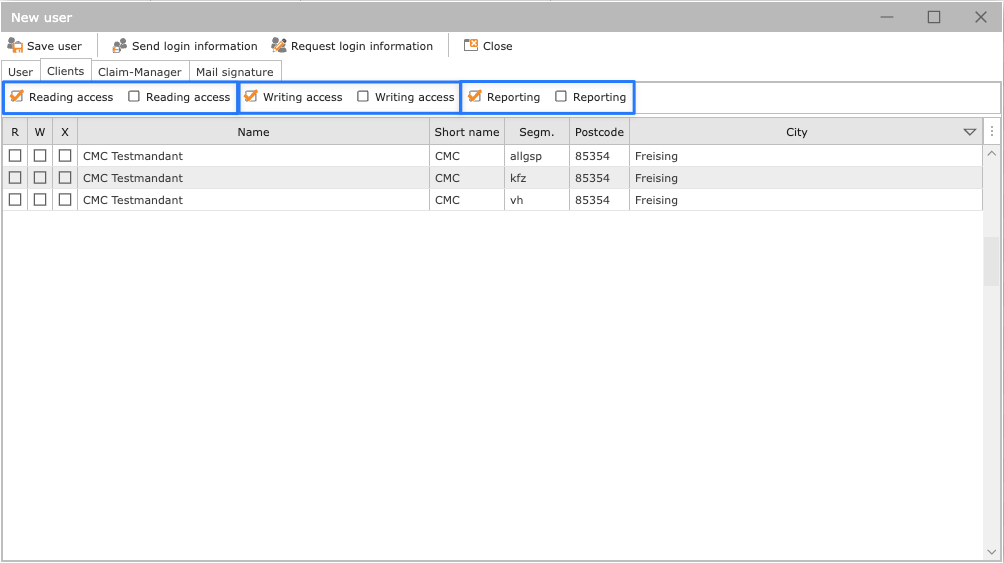
Task: Select the checked Reporting option
Action: (x=475, y=97)
